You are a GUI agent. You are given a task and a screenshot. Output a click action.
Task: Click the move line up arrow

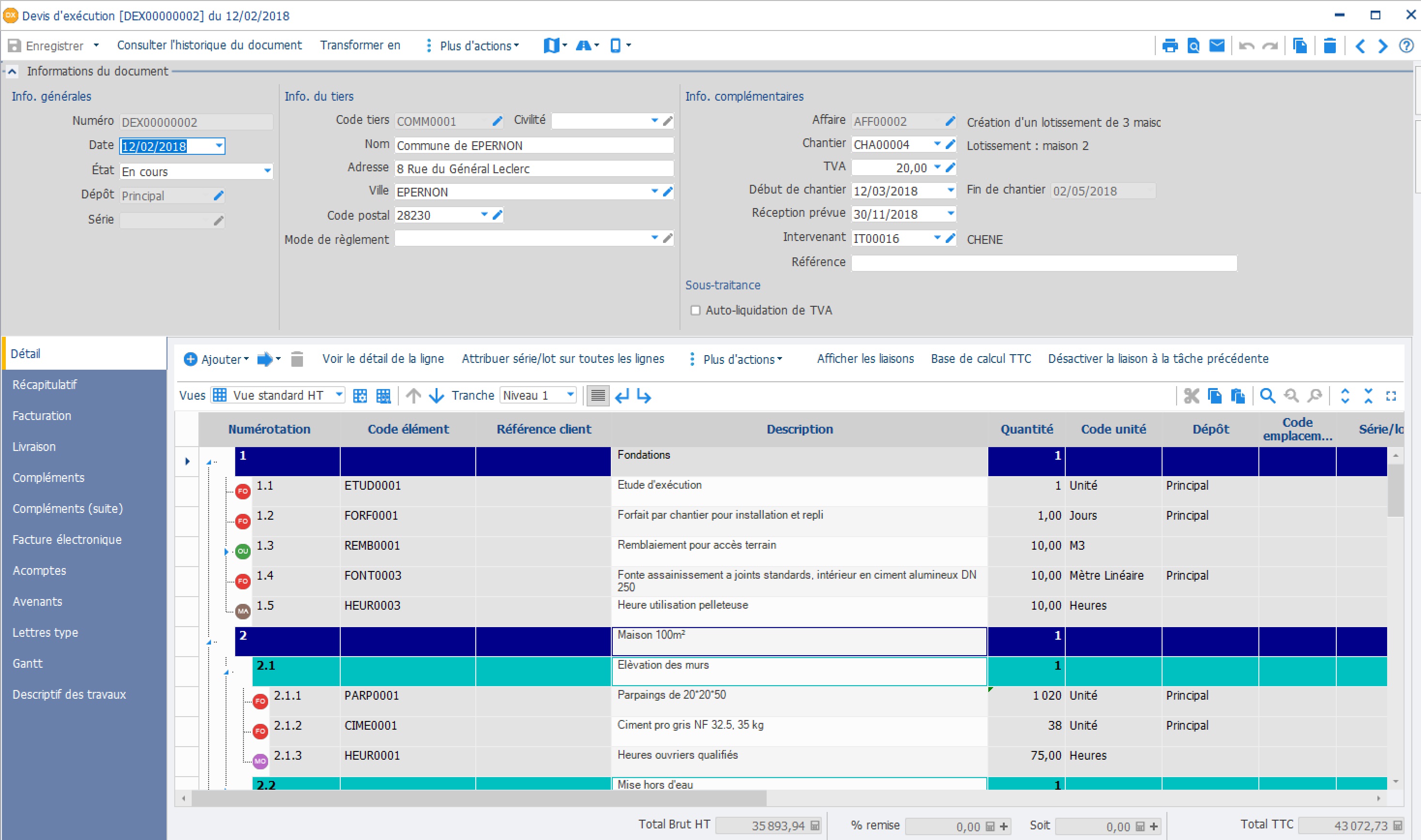(413, 396)
